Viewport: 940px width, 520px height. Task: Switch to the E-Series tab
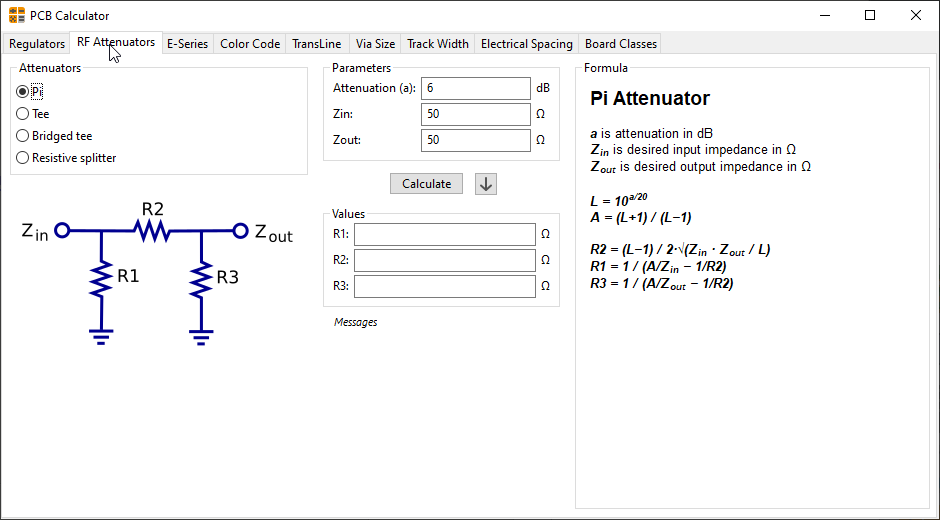click(187, 44)
